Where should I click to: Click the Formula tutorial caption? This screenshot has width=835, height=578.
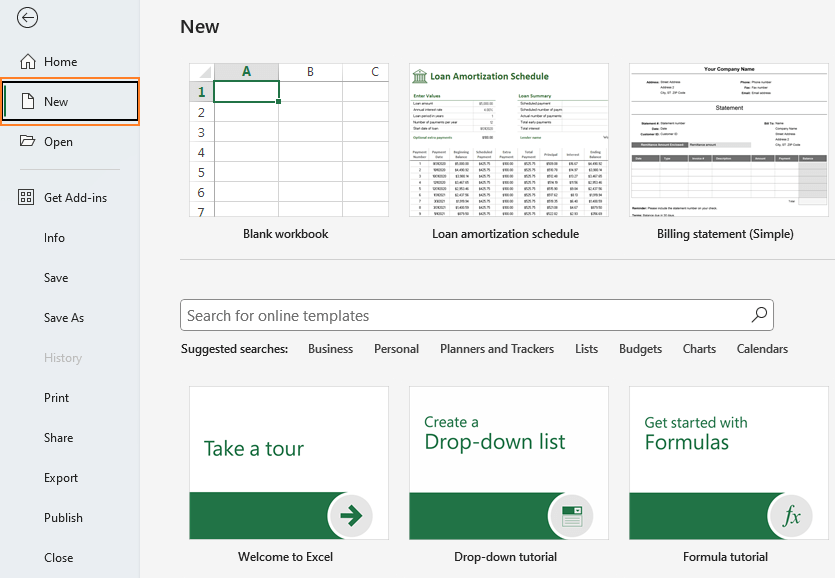[x=725, y=557]
